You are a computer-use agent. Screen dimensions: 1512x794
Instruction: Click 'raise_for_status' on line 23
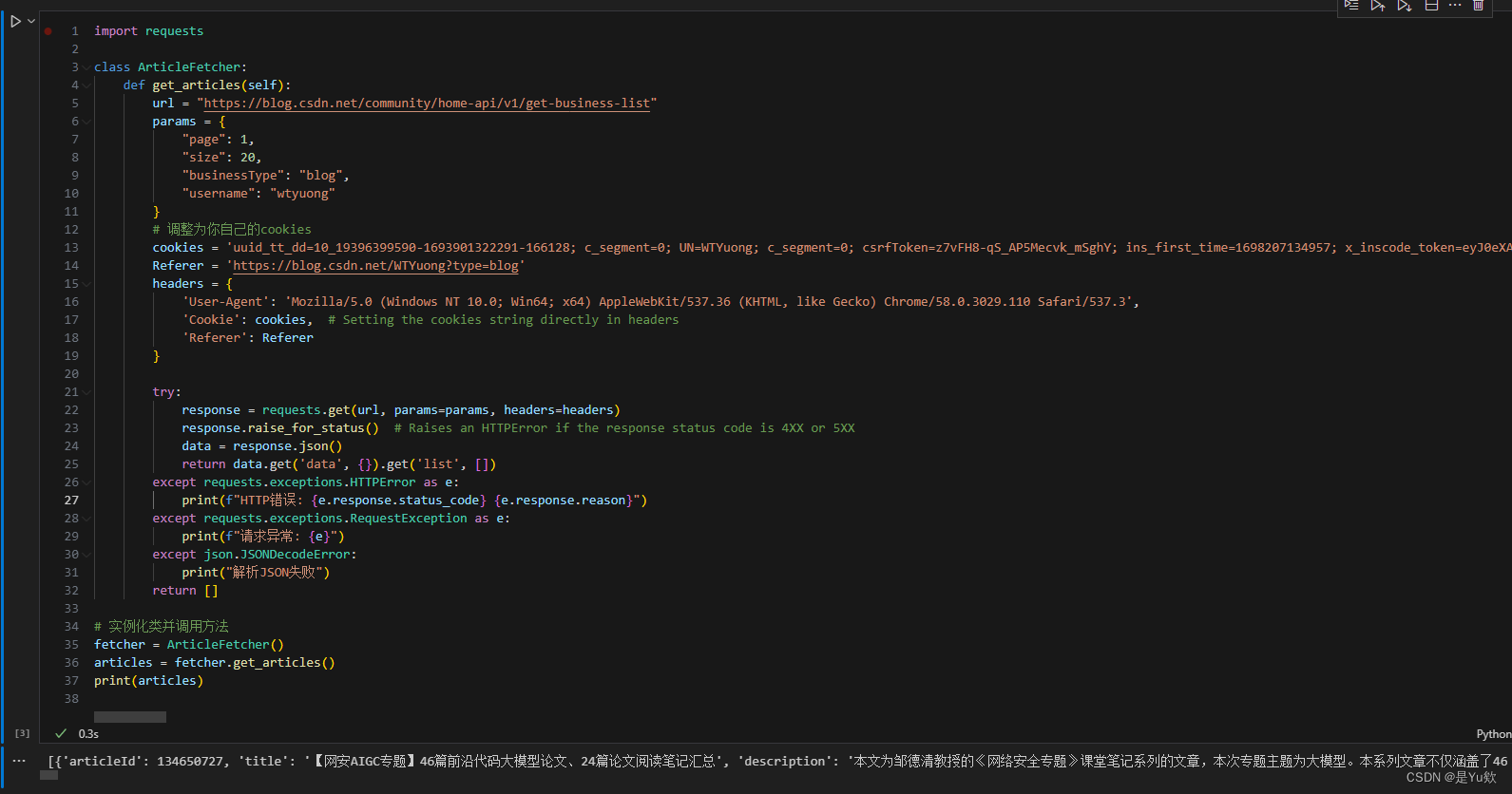[x=306, y=428]
